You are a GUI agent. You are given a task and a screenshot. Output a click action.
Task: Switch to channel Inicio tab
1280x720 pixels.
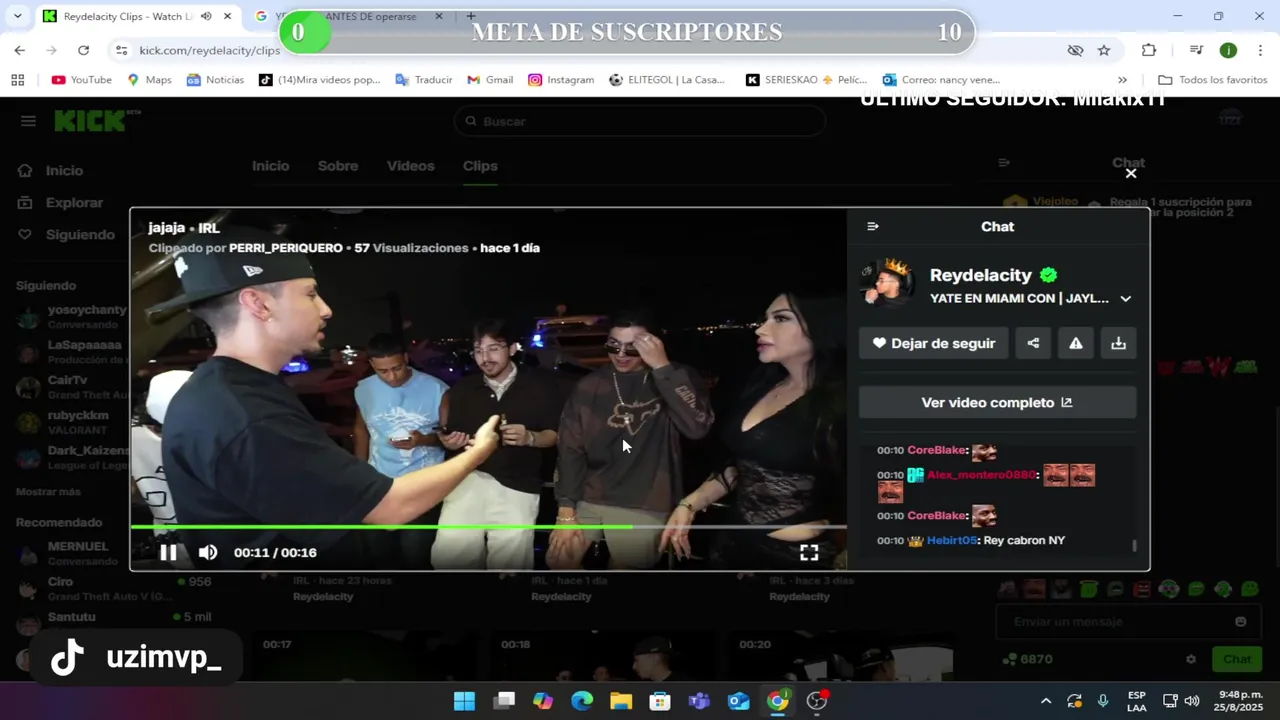click(270, 166)
